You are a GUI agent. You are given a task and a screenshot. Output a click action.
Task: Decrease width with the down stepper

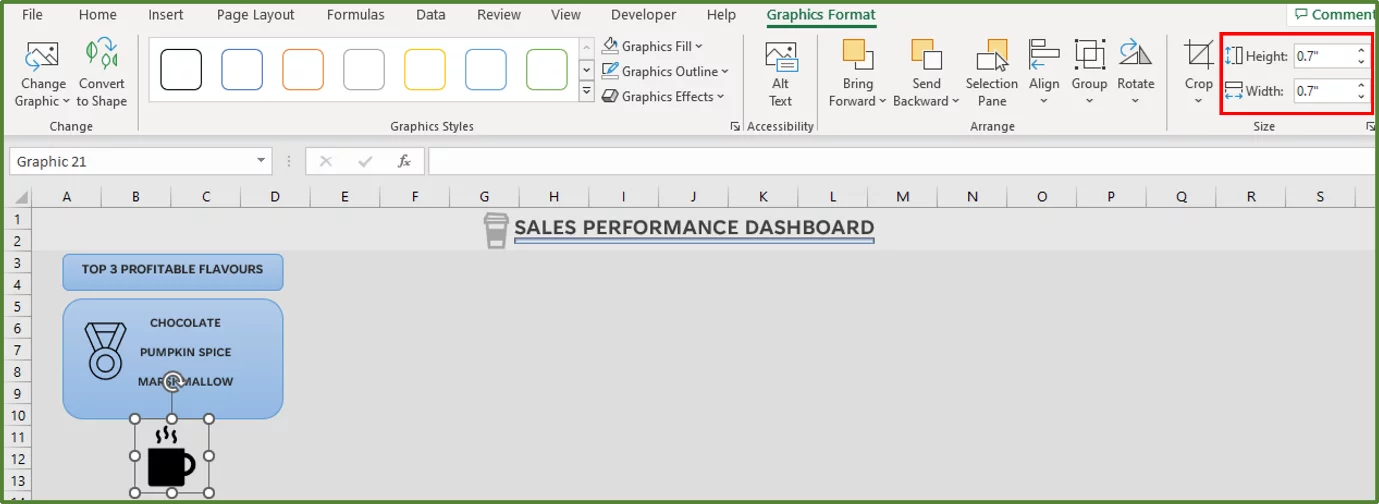1361,97
